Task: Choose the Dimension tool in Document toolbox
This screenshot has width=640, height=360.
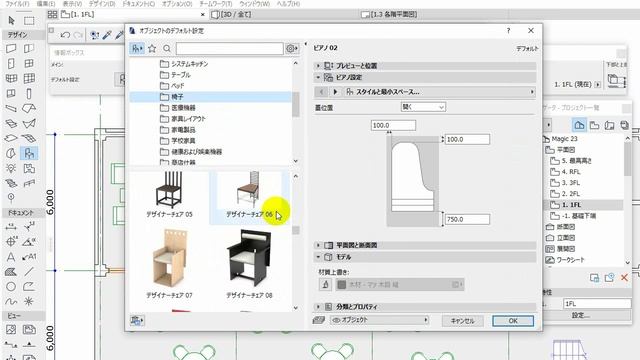Action: coord(11,227)
